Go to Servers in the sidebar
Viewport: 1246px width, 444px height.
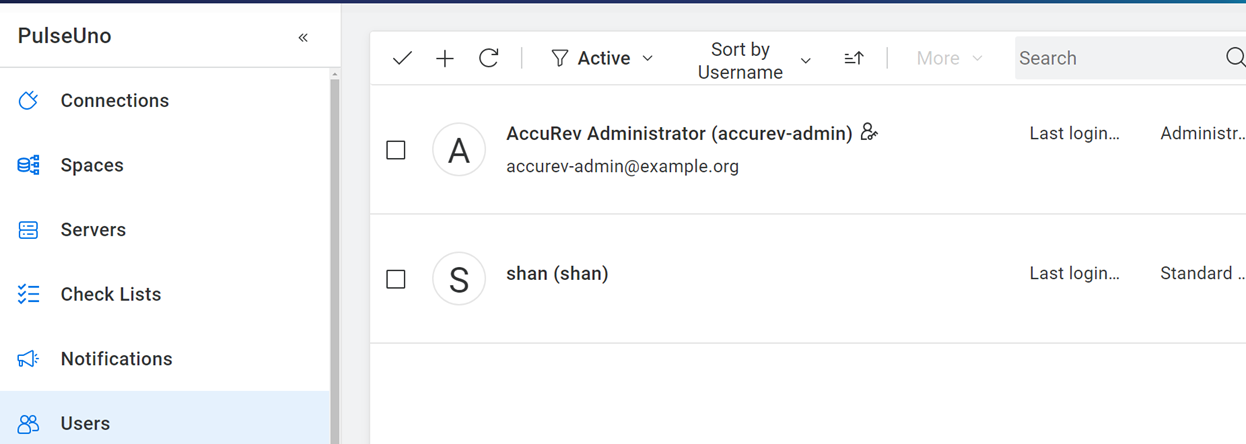tap(93, 229)
